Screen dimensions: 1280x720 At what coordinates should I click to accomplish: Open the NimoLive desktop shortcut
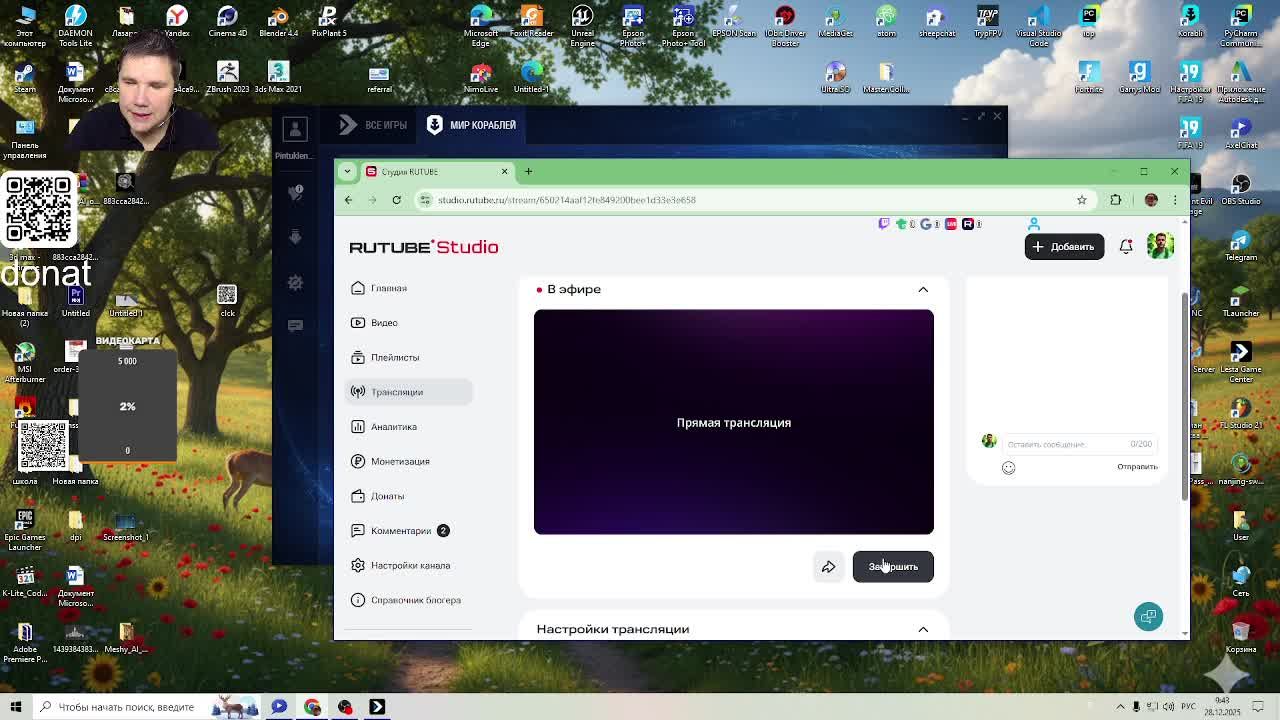(x=481, y=77)
